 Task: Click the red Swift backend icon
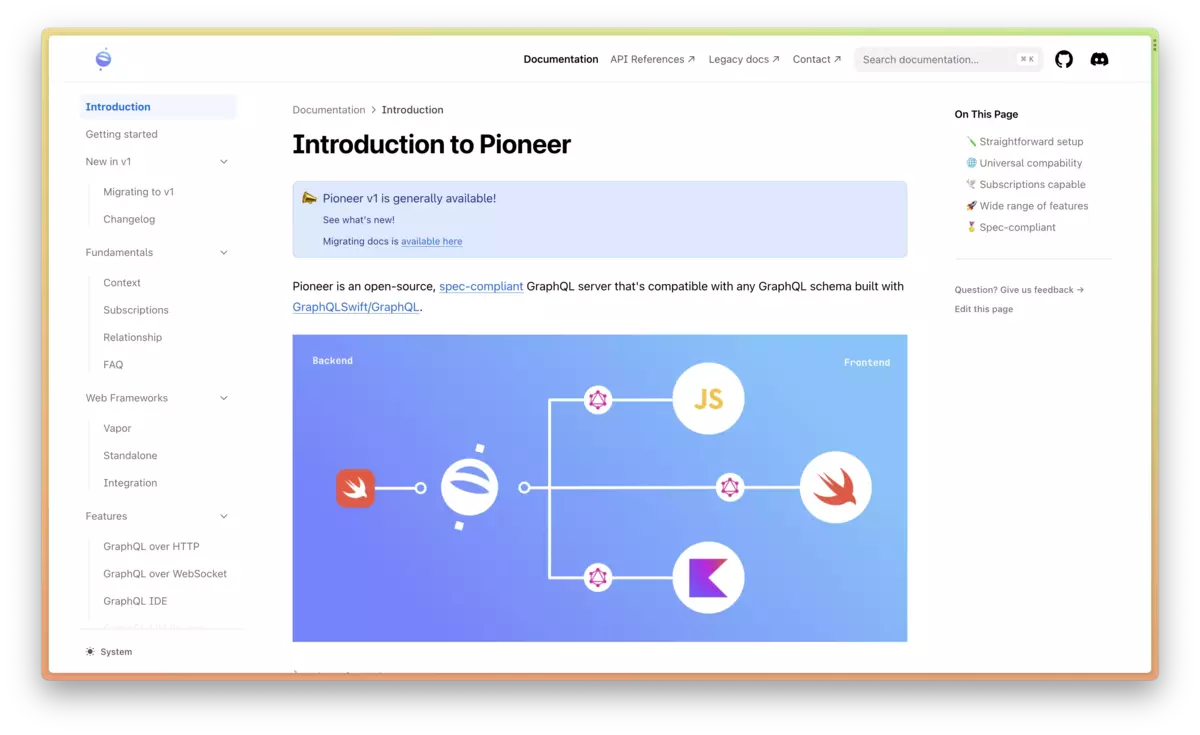(x=355, y=488)
